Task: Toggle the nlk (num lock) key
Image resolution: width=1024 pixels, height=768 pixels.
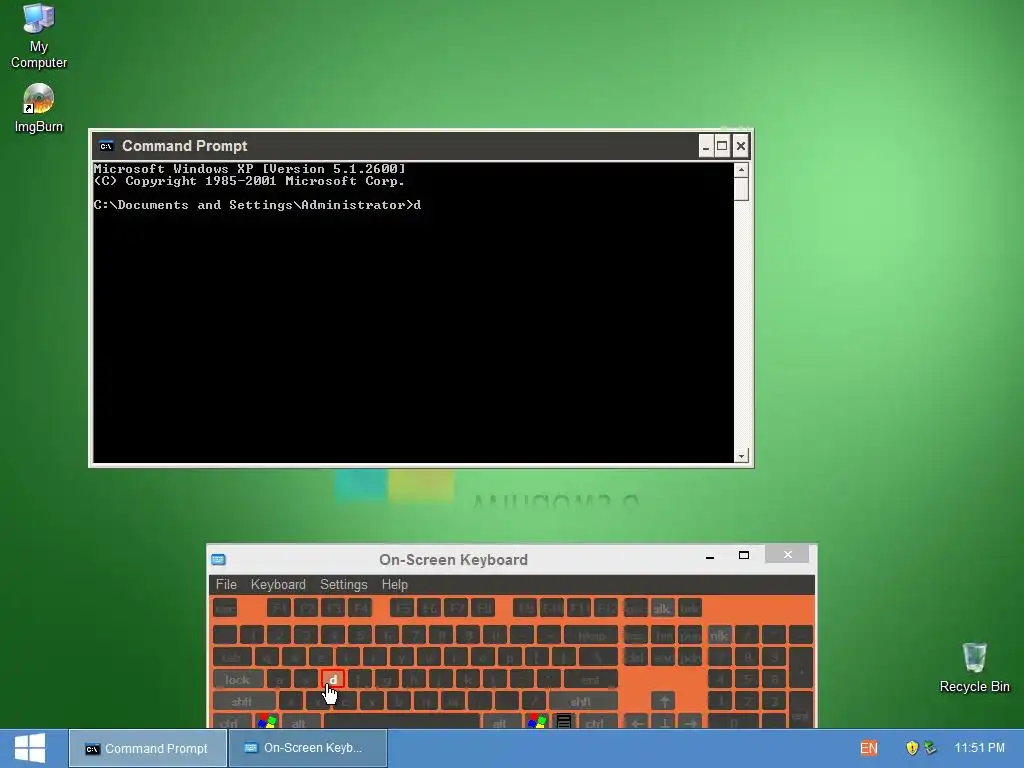Action: [x=720, y=635]
